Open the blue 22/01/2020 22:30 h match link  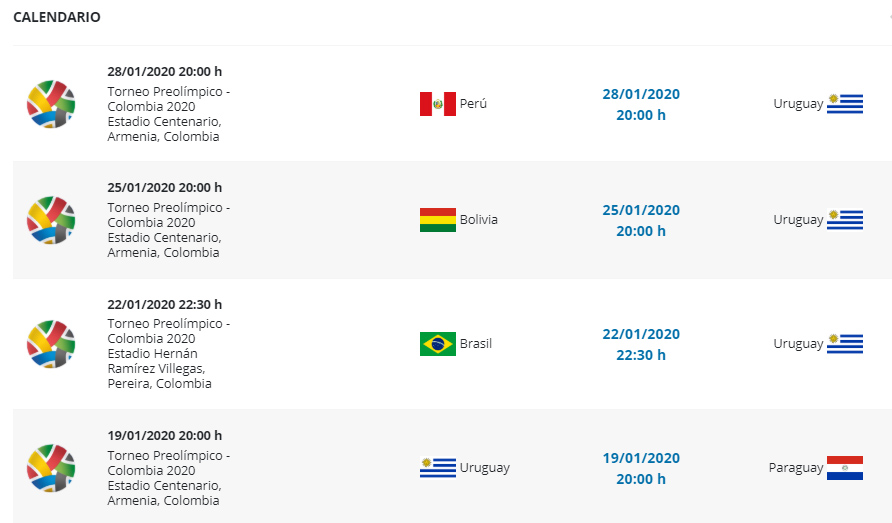click(641, 344)
